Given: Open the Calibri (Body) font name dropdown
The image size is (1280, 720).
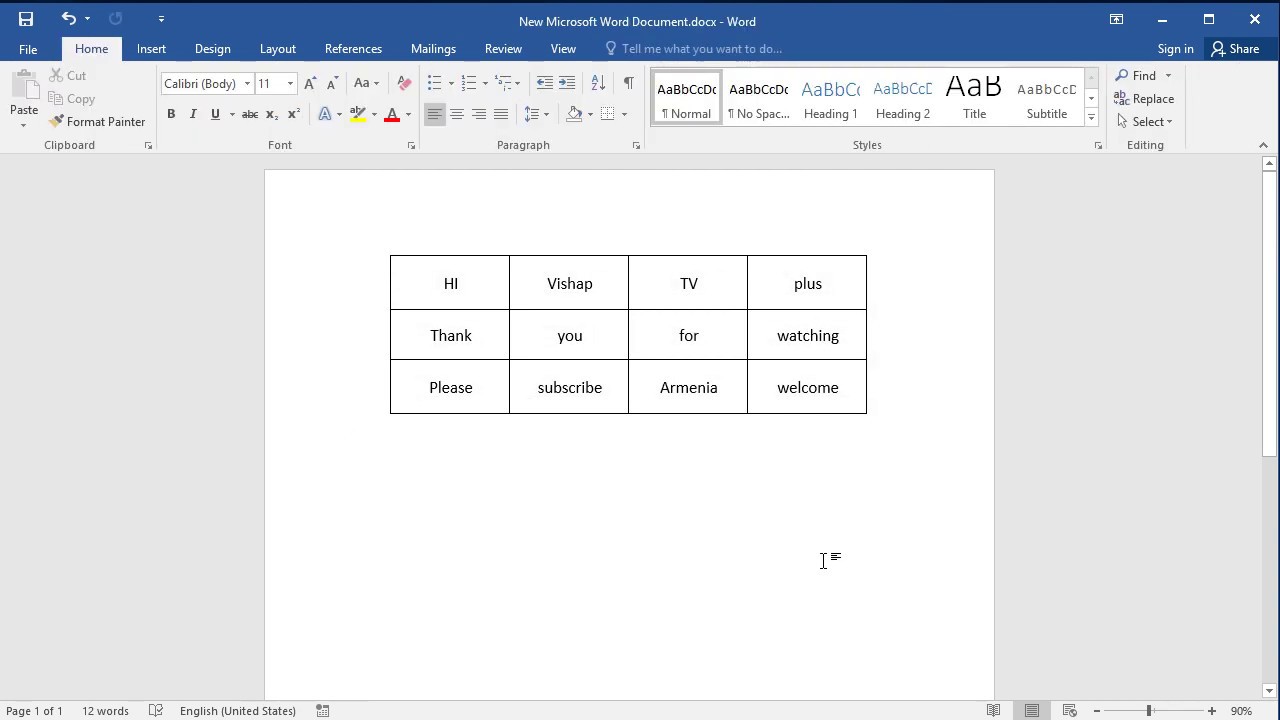Looking at the screenshot, I should click(x=207, y=84).
